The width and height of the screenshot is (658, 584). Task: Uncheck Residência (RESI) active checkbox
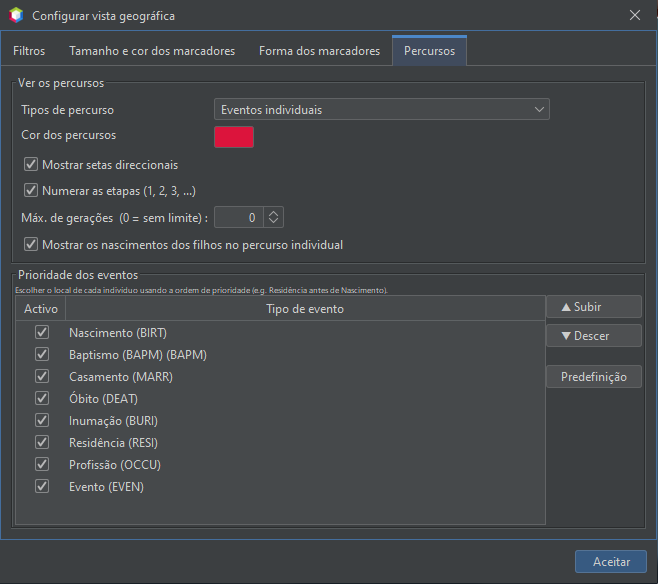[x=42, y=442]
